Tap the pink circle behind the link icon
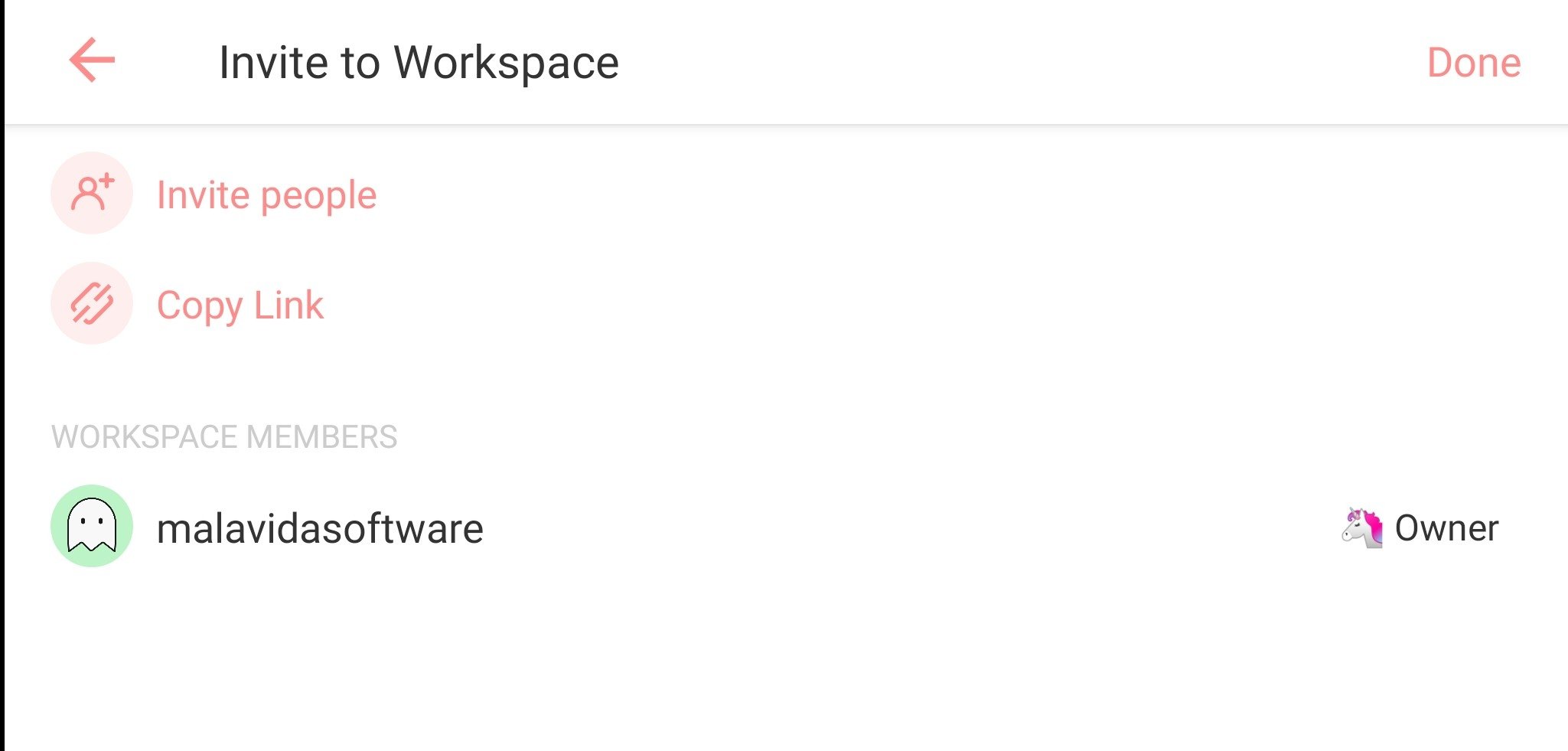 pyautogui.click(x=92, y=303)
